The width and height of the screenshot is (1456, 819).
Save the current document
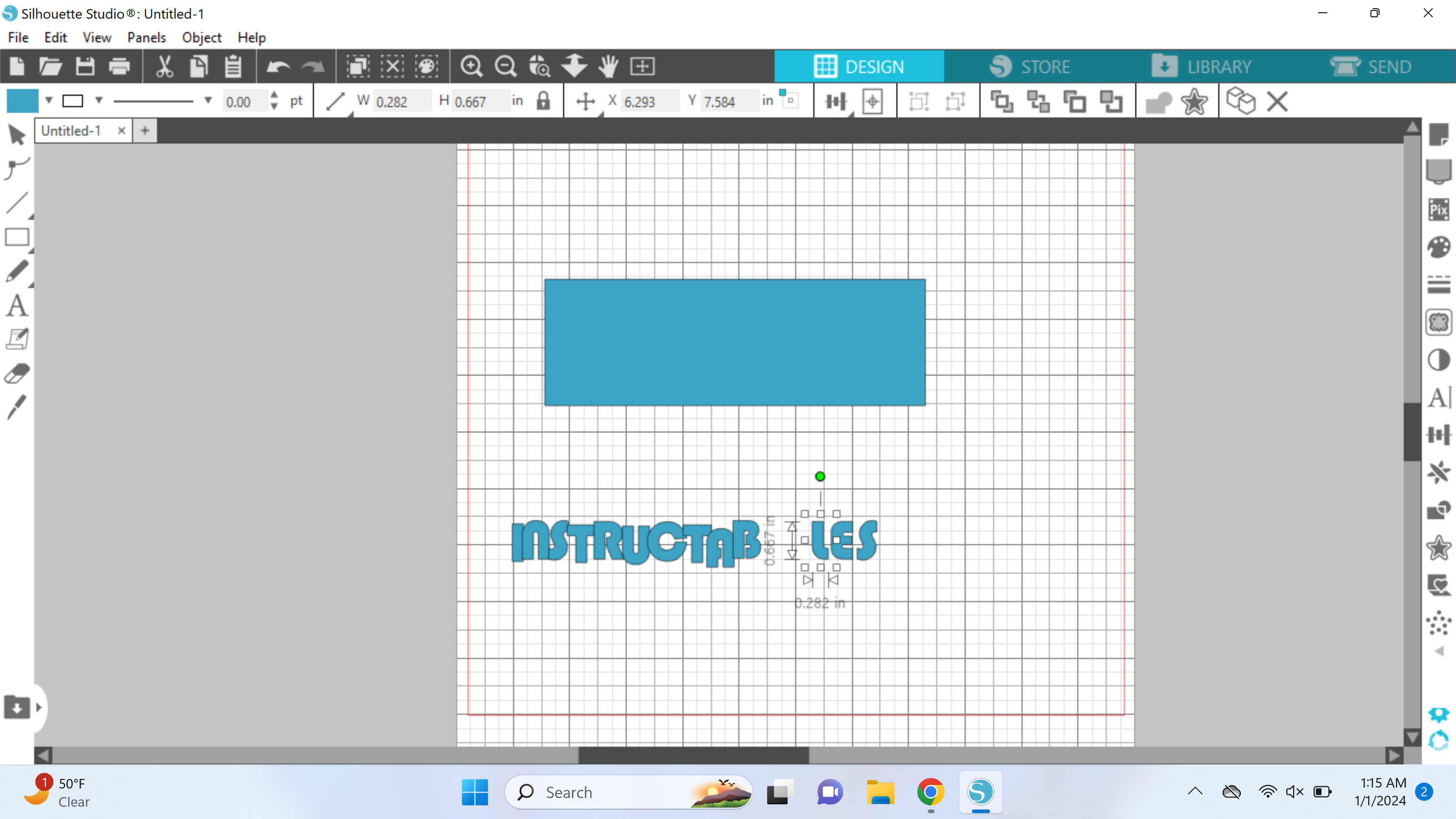85,67
